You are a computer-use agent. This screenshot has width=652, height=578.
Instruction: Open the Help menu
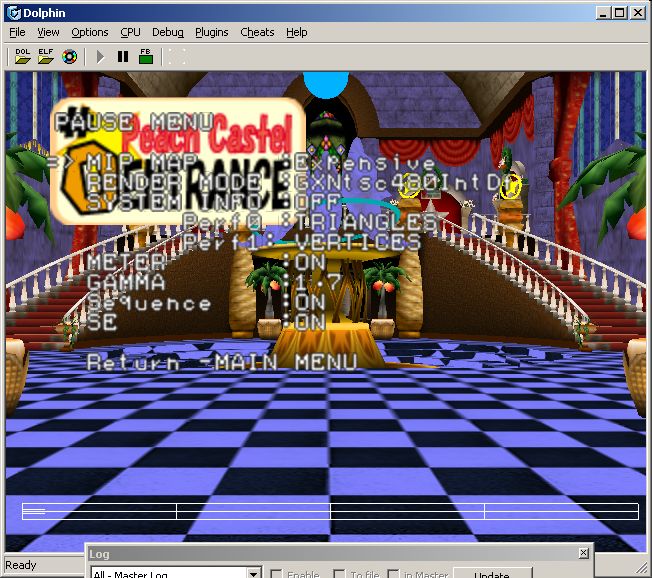(296, 32)
